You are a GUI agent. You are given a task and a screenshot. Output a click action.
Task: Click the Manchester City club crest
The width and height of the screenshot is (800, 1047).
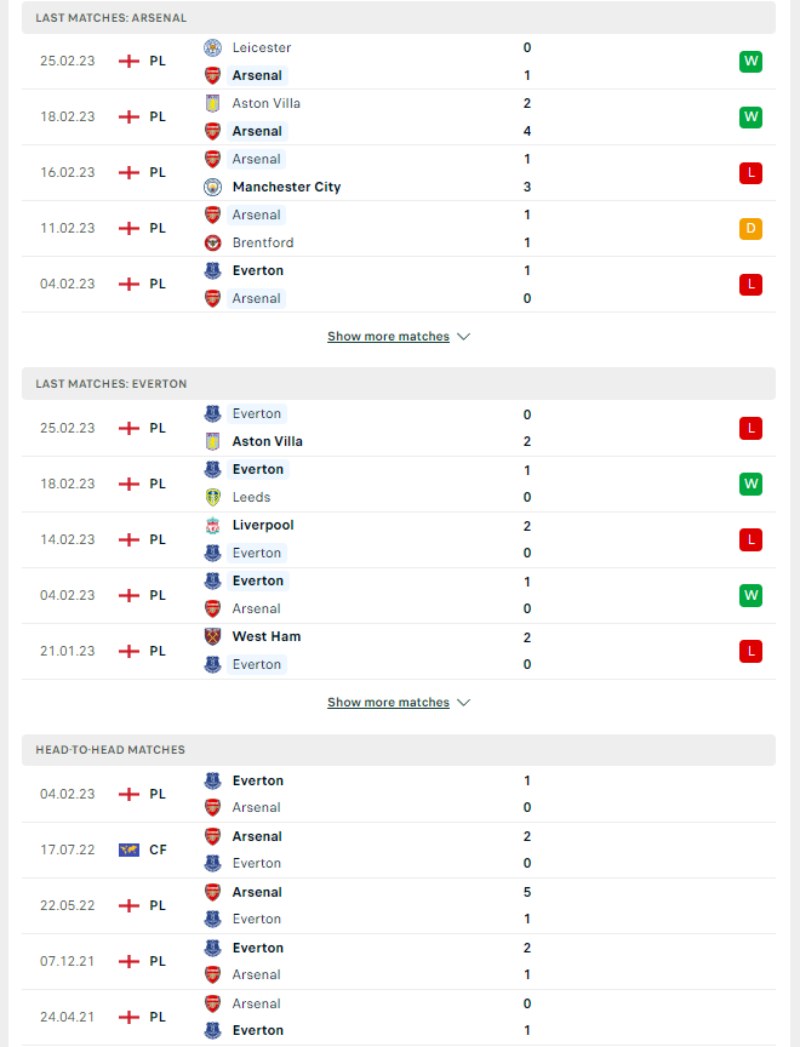[x=212, y=187]
